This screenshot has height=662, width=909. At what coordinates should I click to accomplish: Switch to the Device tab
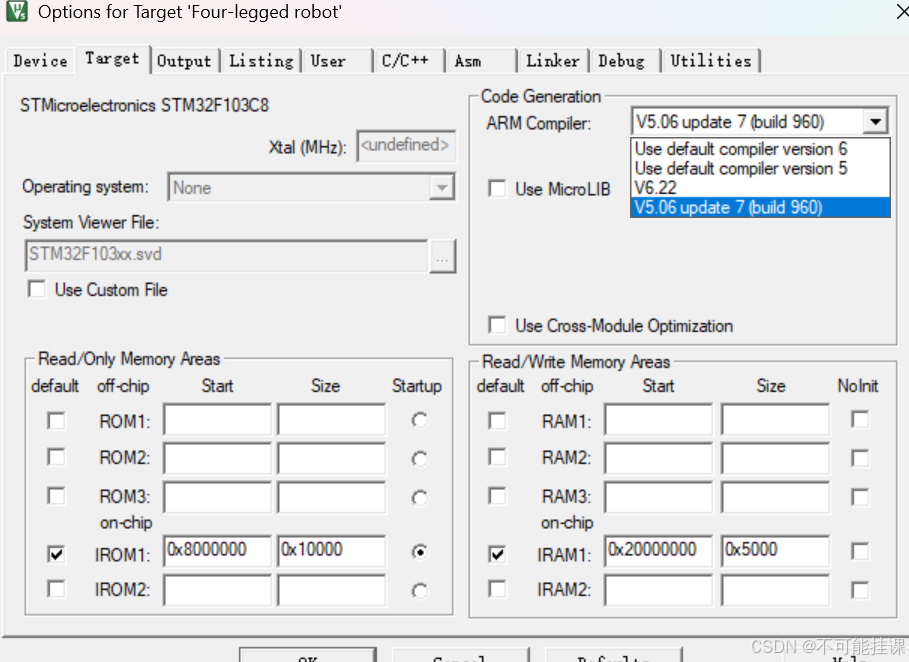pos(40,60)
